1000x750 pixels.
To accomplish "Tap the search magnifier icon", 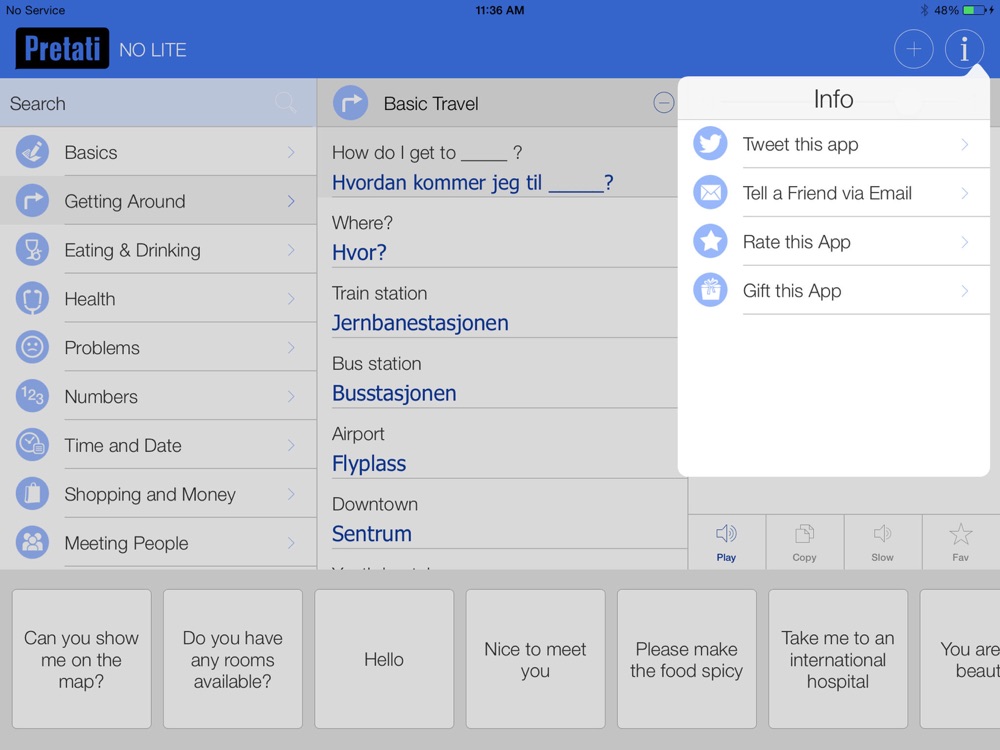I will pos(285,103).
